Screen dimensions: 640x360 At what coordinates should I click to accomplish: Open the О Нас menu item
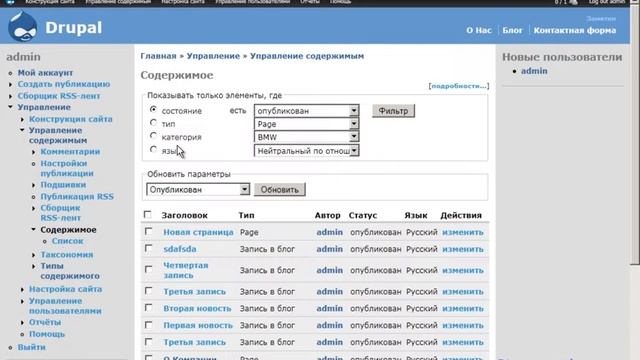(x=479, y=30)
